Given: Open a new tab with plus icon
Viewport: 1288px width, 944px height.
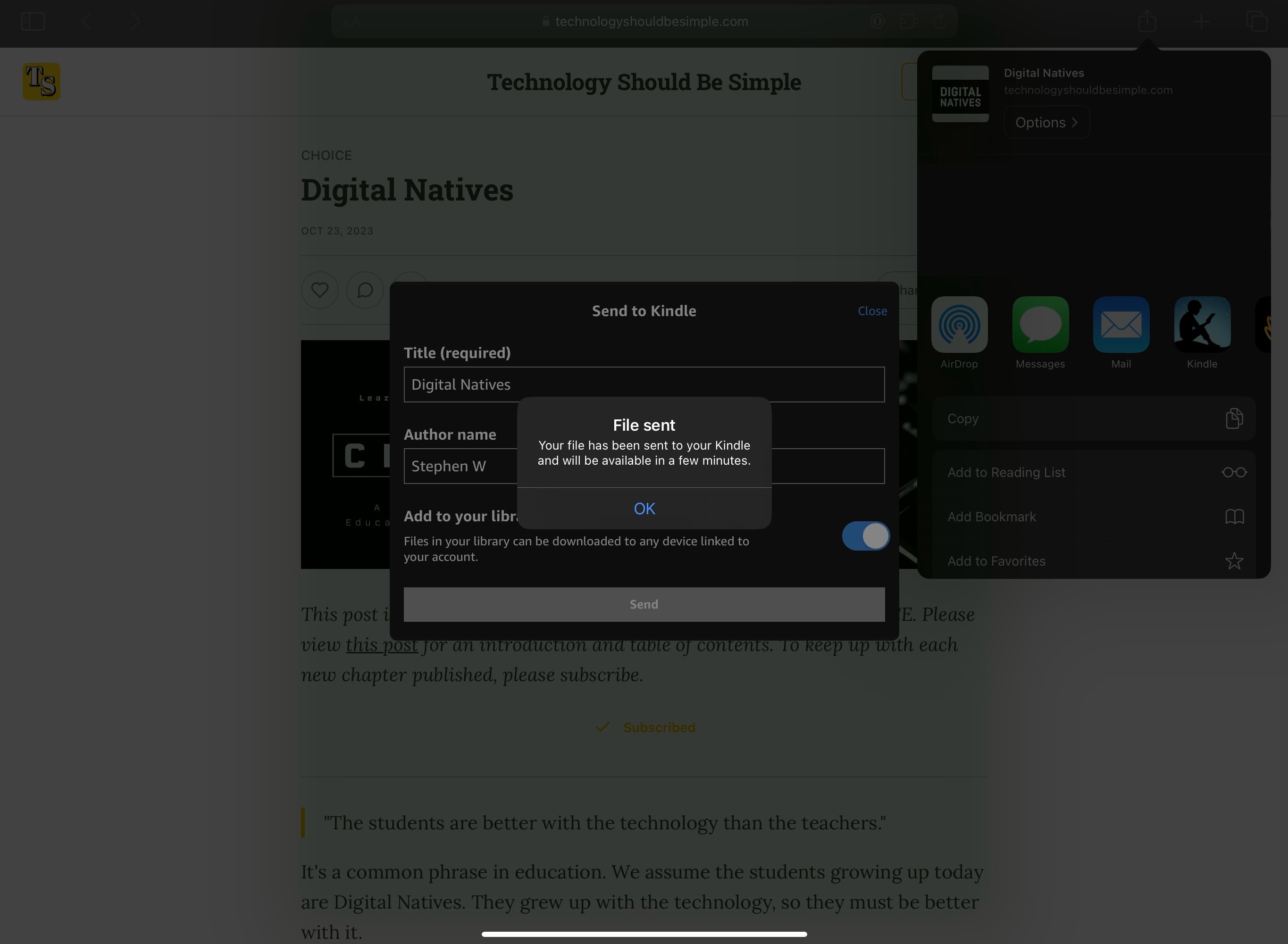Looking at the screenshot, I should click(1201, 22).
